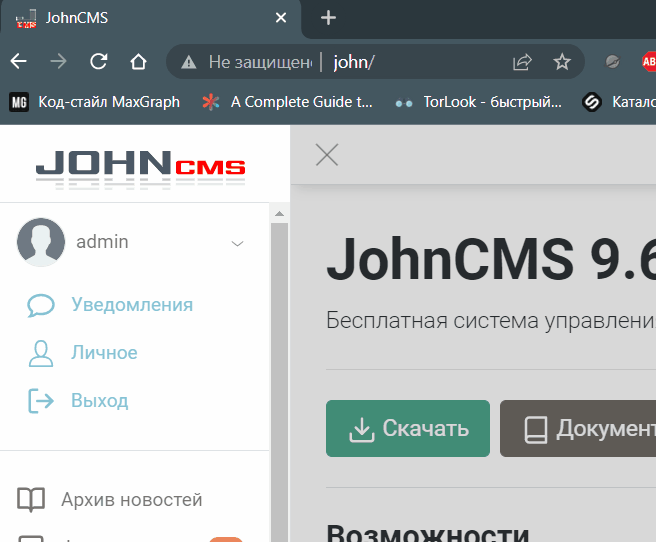Bookmark this page with the star icon
The image size is (656, 542).
point(562,62)
